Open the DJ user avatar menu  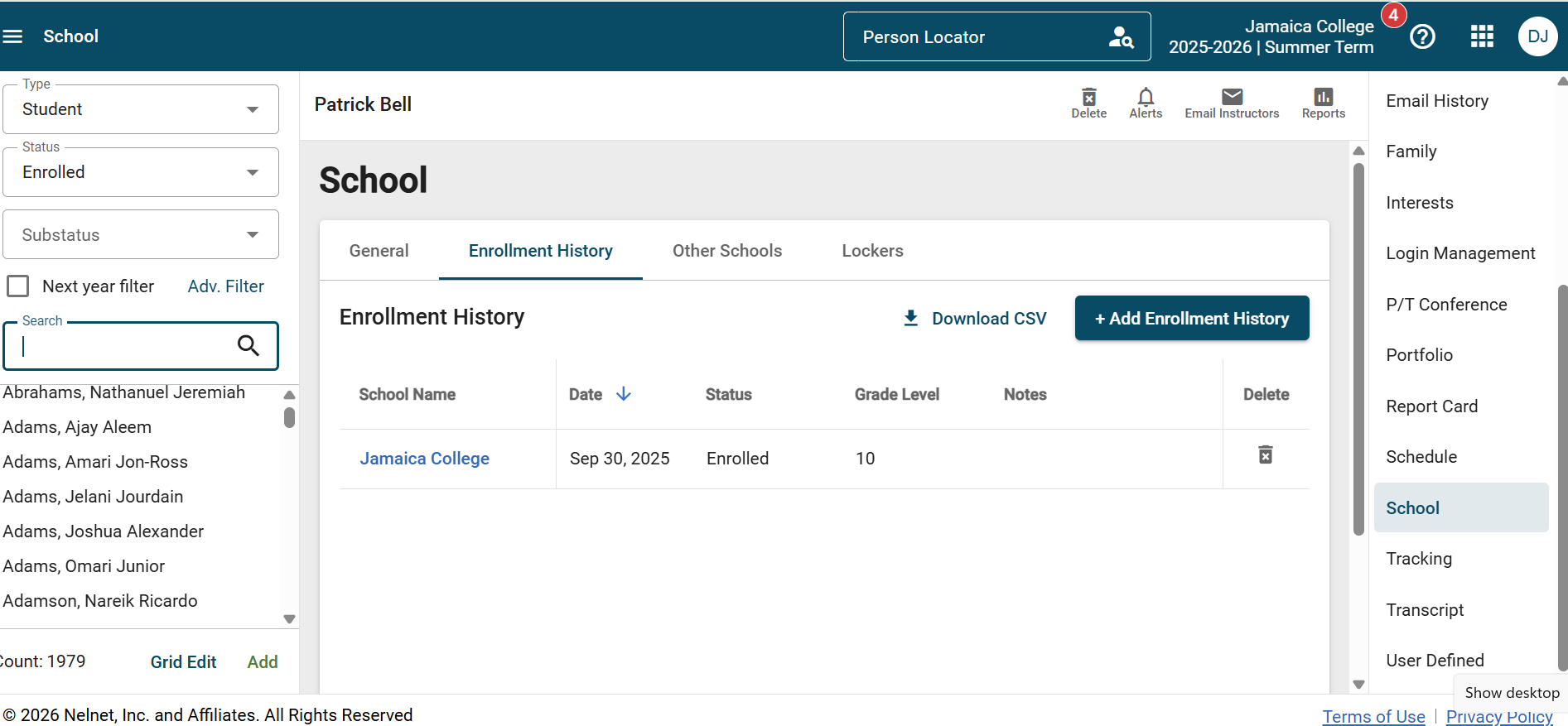point(1537,36)
